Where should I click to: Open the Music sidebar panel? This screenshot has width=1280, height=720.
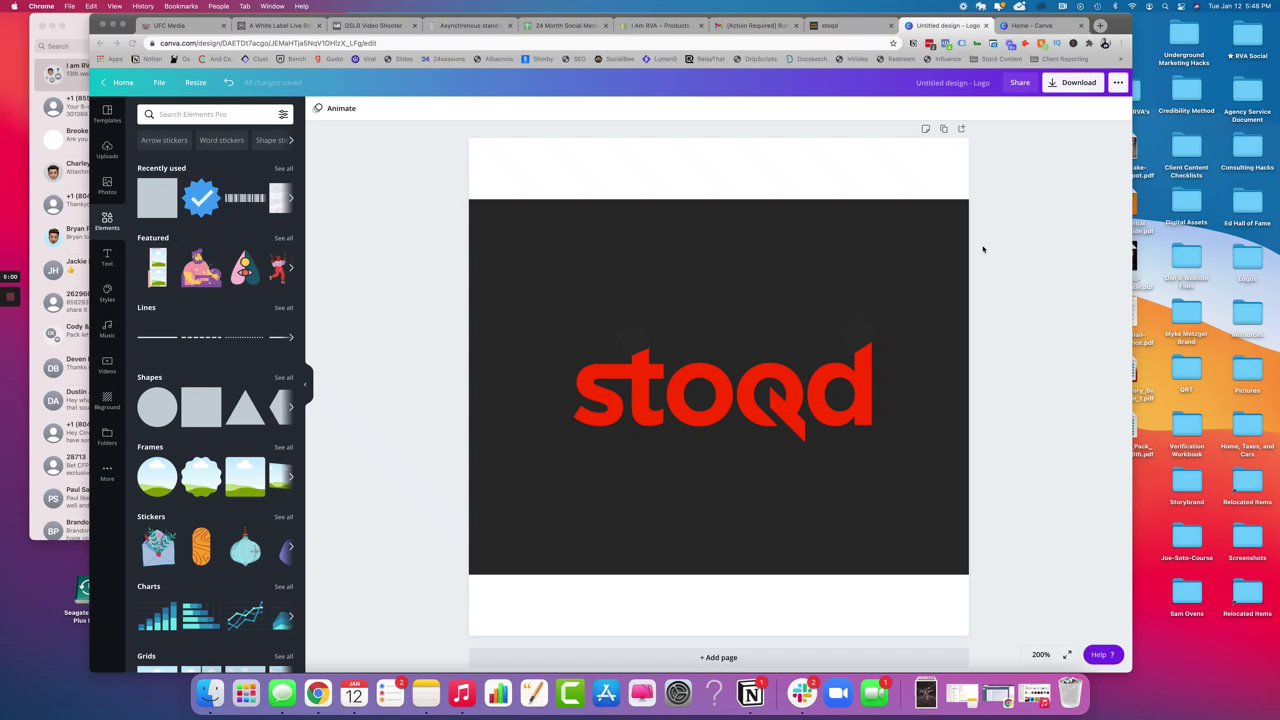click(107, 329)
